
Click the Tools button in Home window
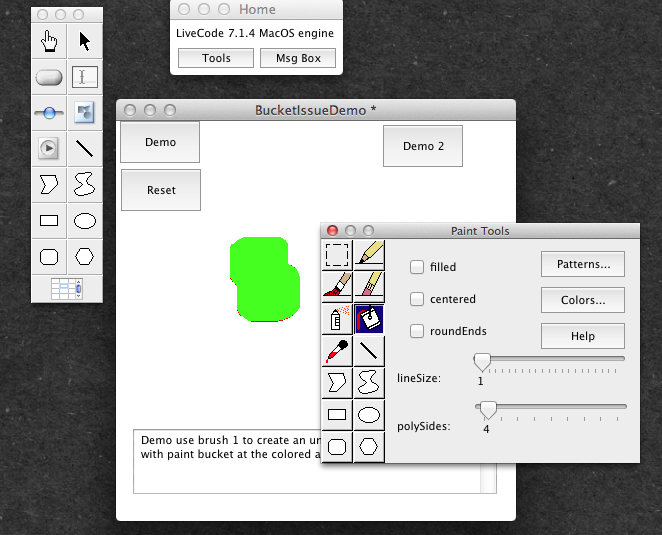[216, 58]
